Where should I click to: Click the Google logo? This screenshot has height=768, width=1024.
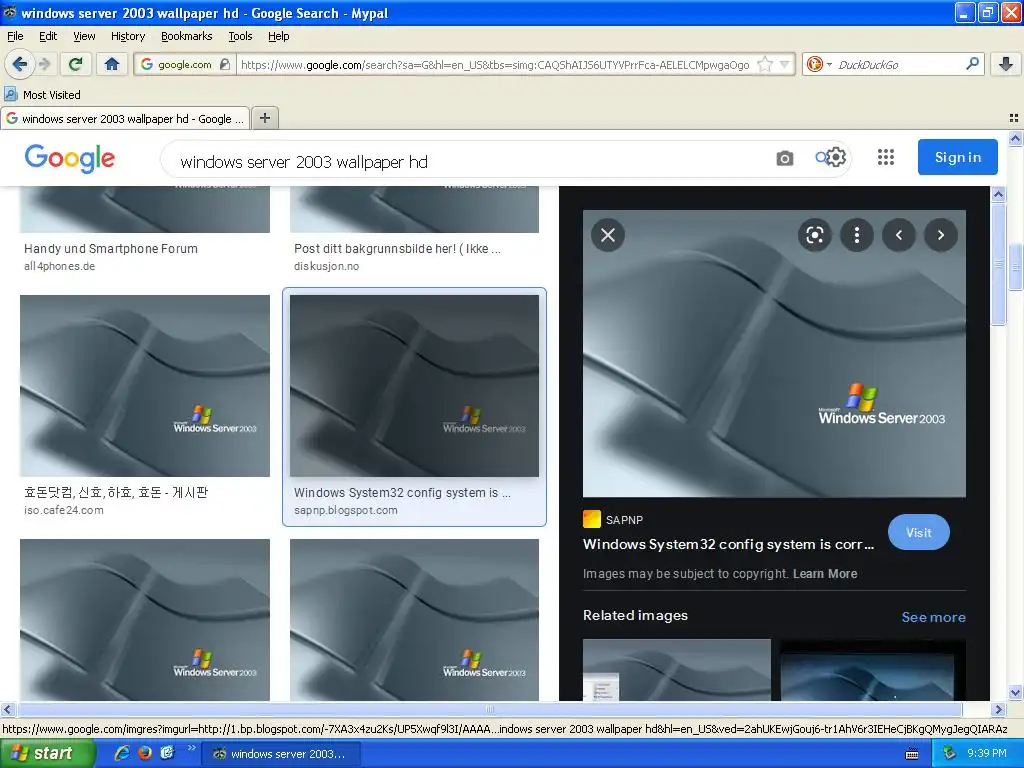pos(70,158)
